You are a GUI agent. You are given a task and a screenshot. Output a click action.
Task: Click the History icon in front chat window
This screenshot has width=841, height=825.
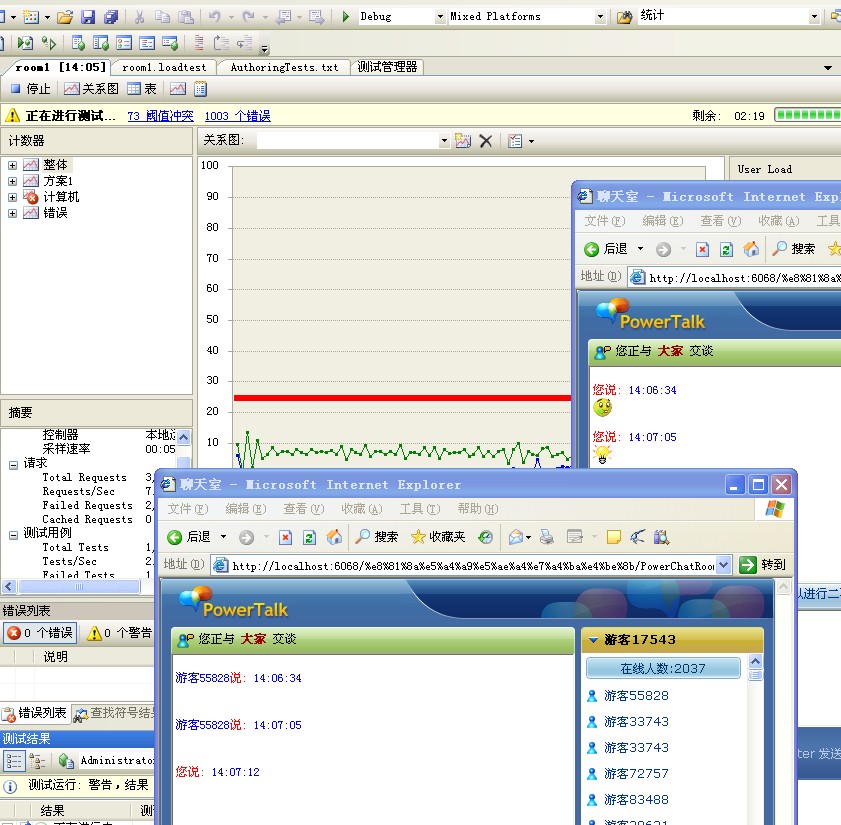point(485,536)
